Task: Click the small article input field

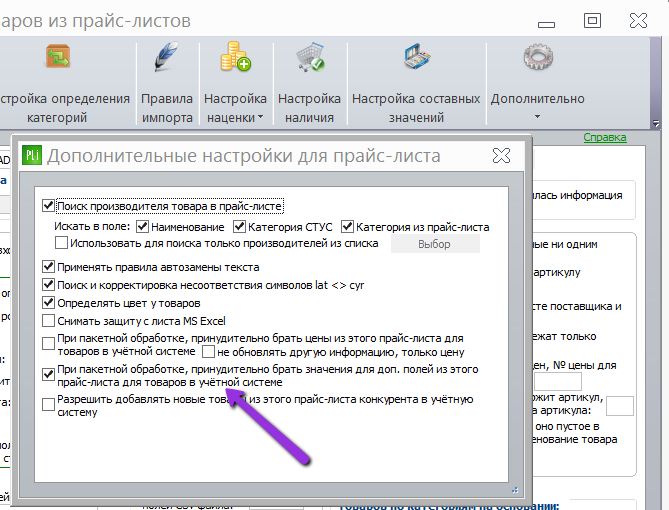Action: point(620,406)
